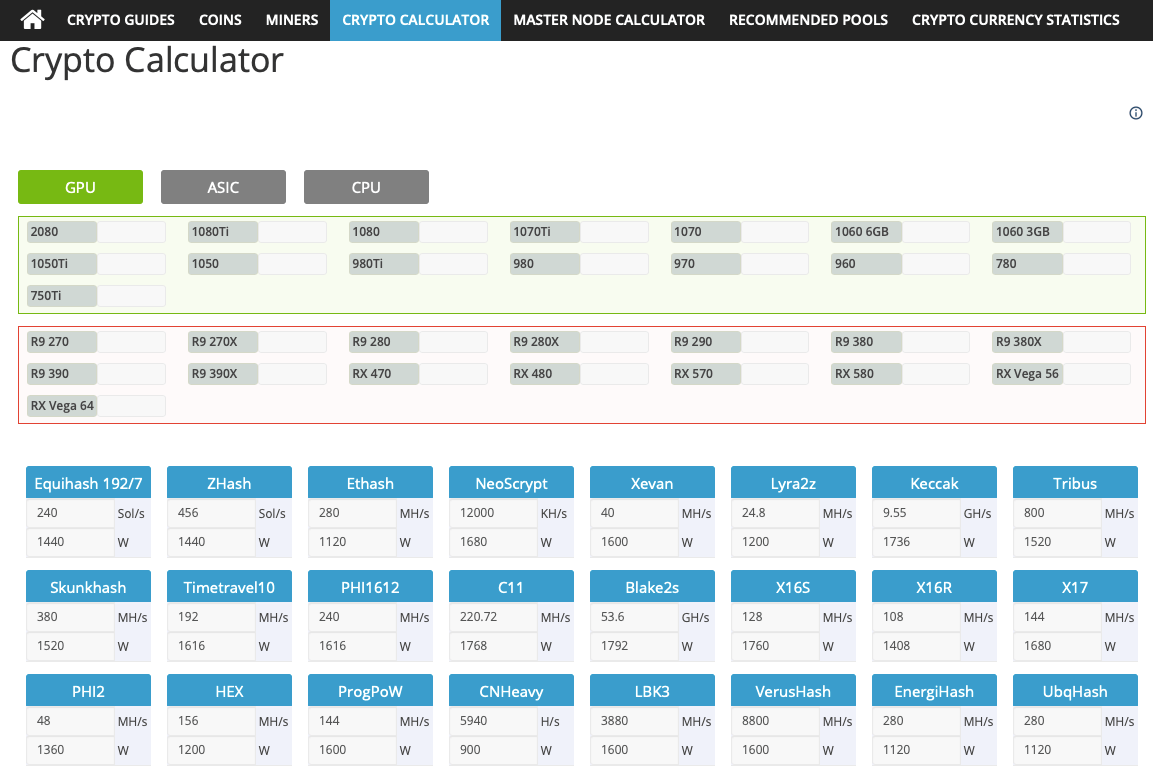The width and height of the screenshot is (1153, 774).
Task: Select the VerusHash algorithm header
Action: click(793, 691)
